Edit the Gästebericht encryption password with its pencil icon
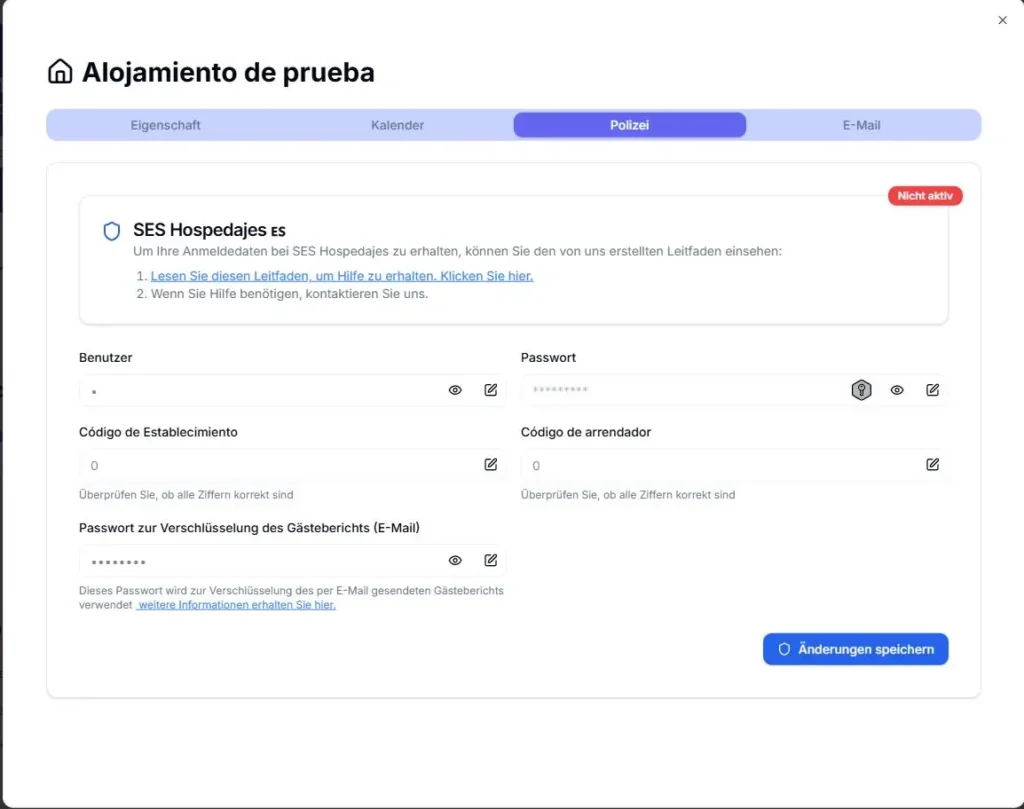Image resolution: width=1024 pixels, height=809 pixels. (490, 560)
